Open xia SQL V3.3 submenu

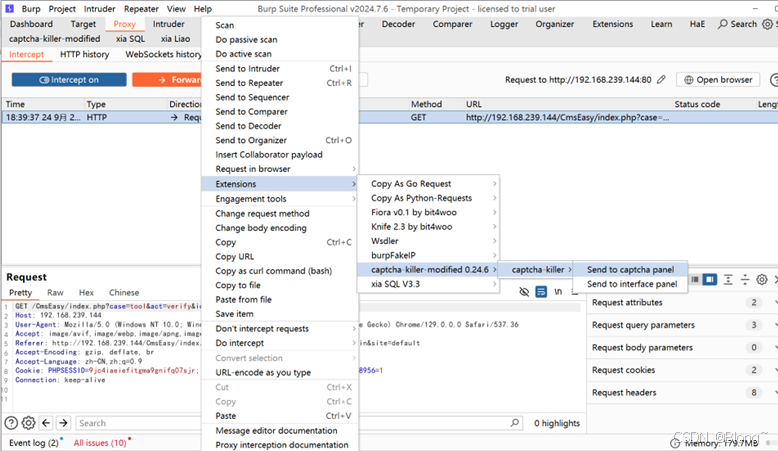tap(428, 284)
